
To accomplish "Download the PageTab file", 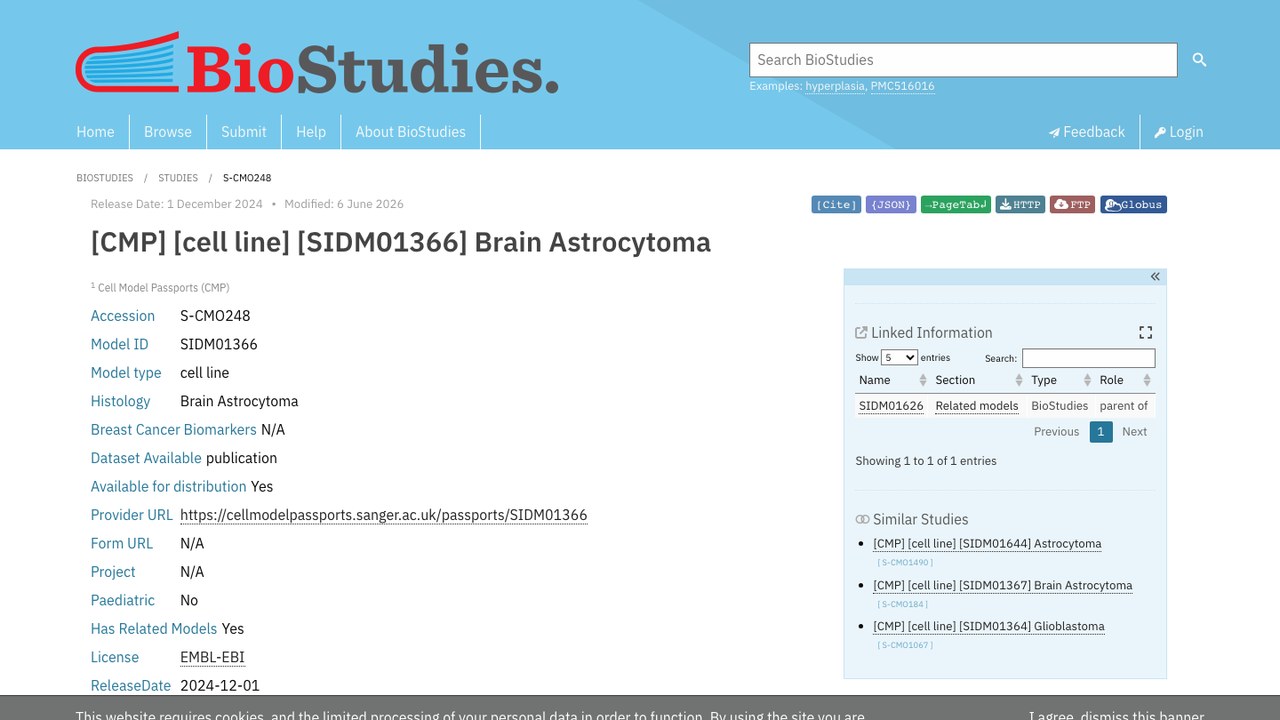I will coord(956,205).
